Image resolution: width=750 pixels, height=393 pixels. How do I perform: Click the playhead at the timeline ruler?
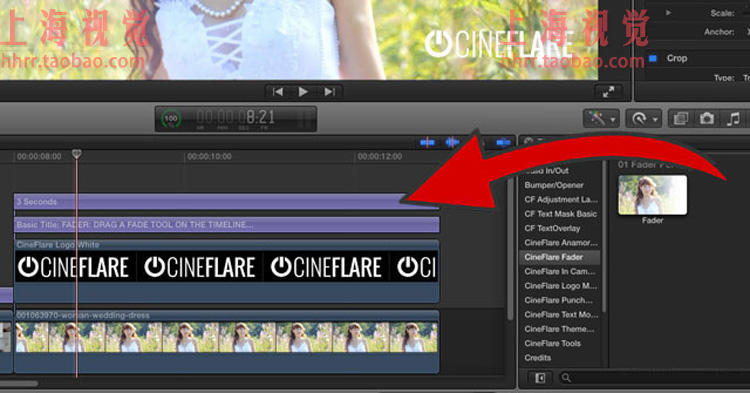click(x=77, y=154)
